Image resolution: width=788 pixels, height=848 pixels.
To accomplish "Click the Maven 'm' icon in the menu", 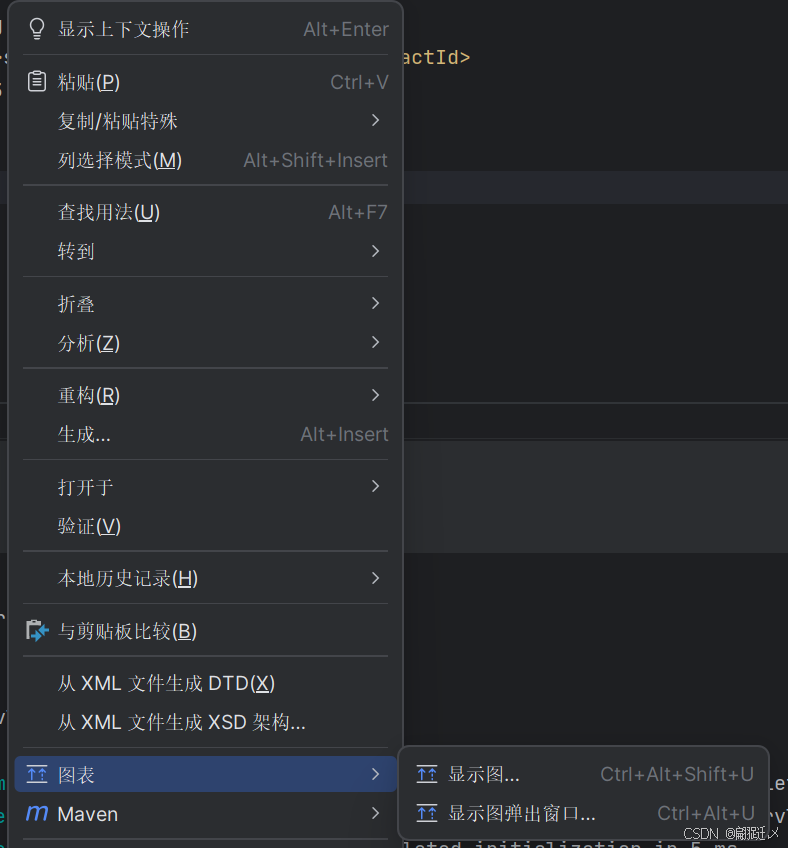I will click(x=37, y=814).
